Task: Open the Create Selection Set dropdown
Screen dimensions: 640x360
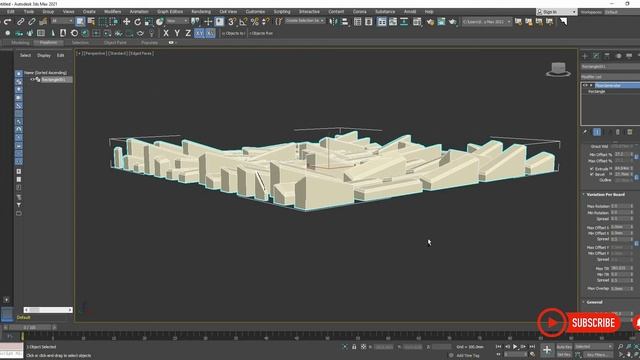Action: pyautogui.click(x=304, y=21)
